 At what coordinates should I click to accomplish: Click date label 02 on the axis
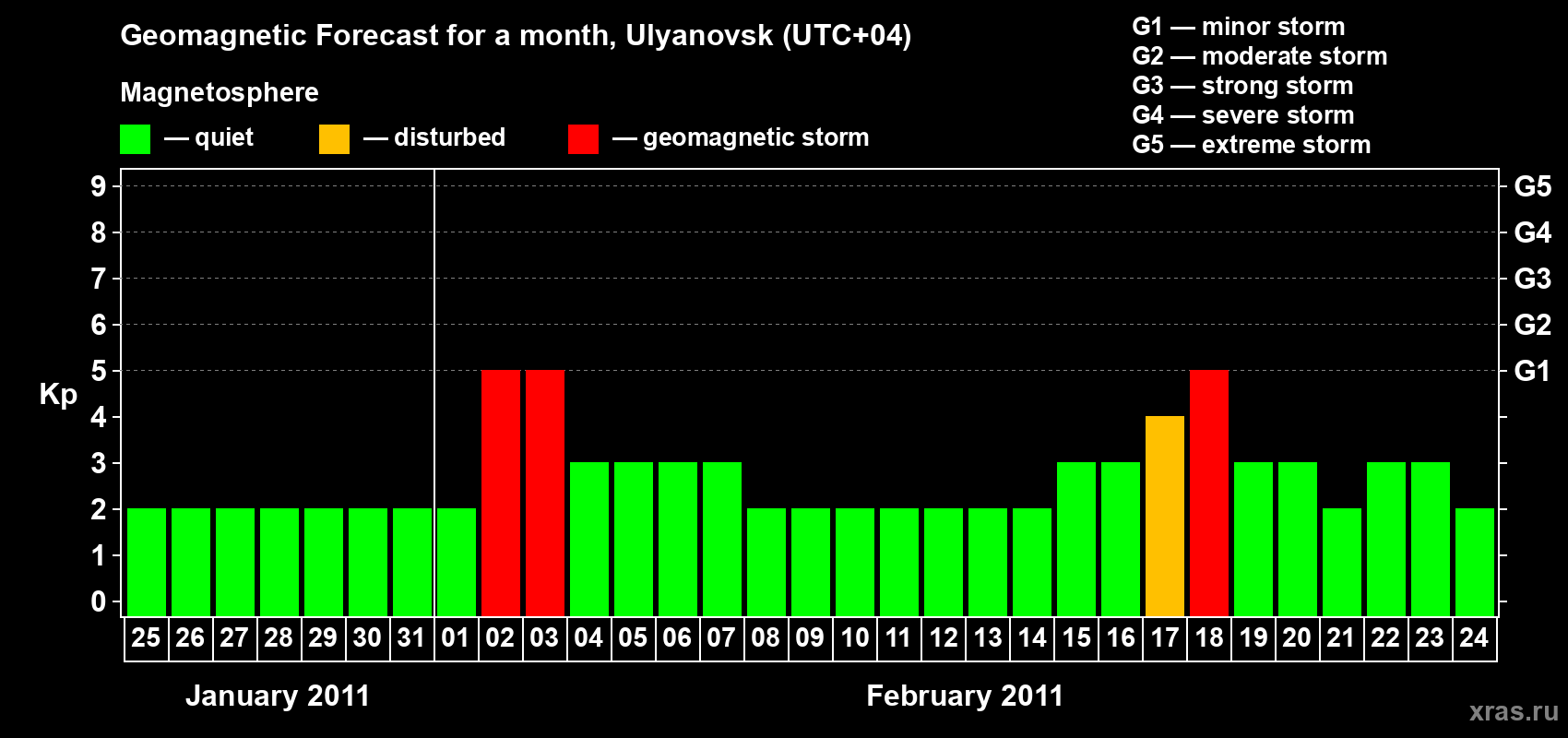(x=500, y=637)
